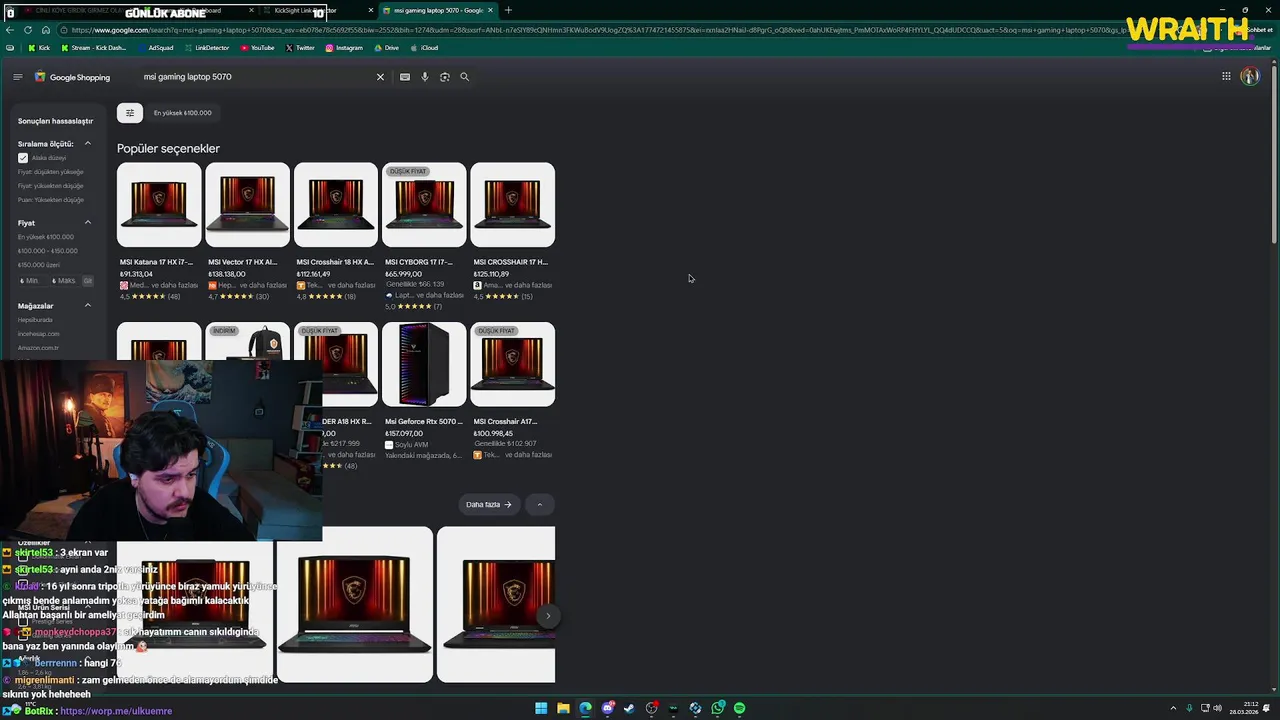Open MSI Crosshair A17 product

513,391
